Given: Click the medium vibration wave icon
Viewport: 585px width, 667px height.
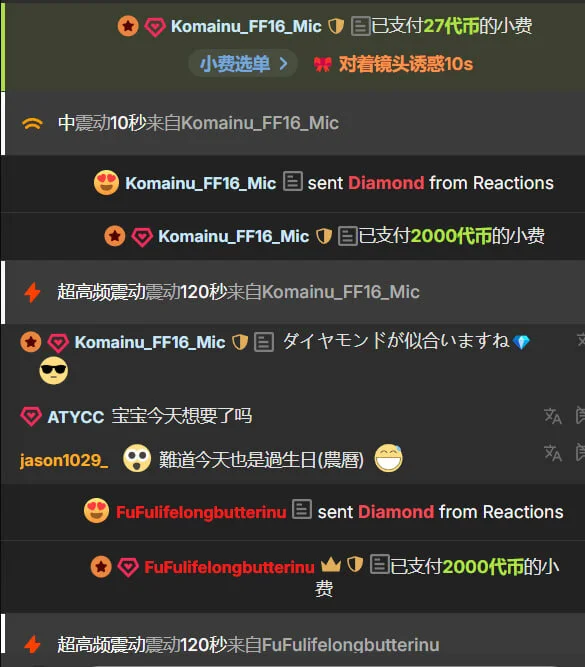Looking at the screenshot, I should 32,123.
